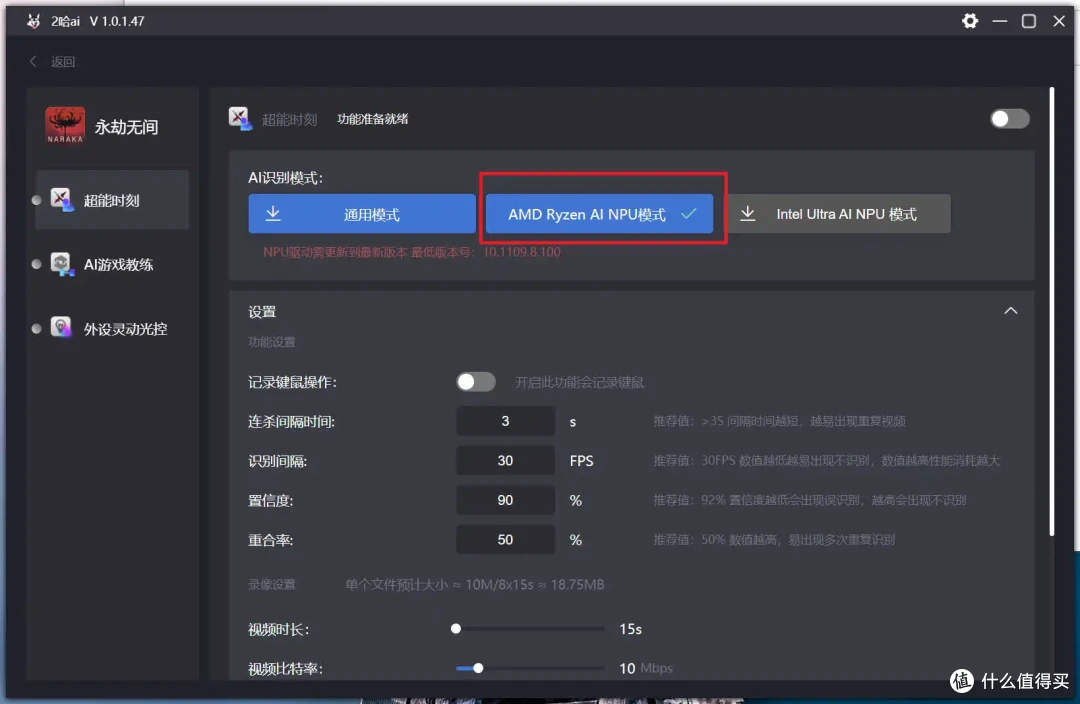Click the 设置 section header text
Viewport: 1080px width, 704px height.
tap(262, 312)
